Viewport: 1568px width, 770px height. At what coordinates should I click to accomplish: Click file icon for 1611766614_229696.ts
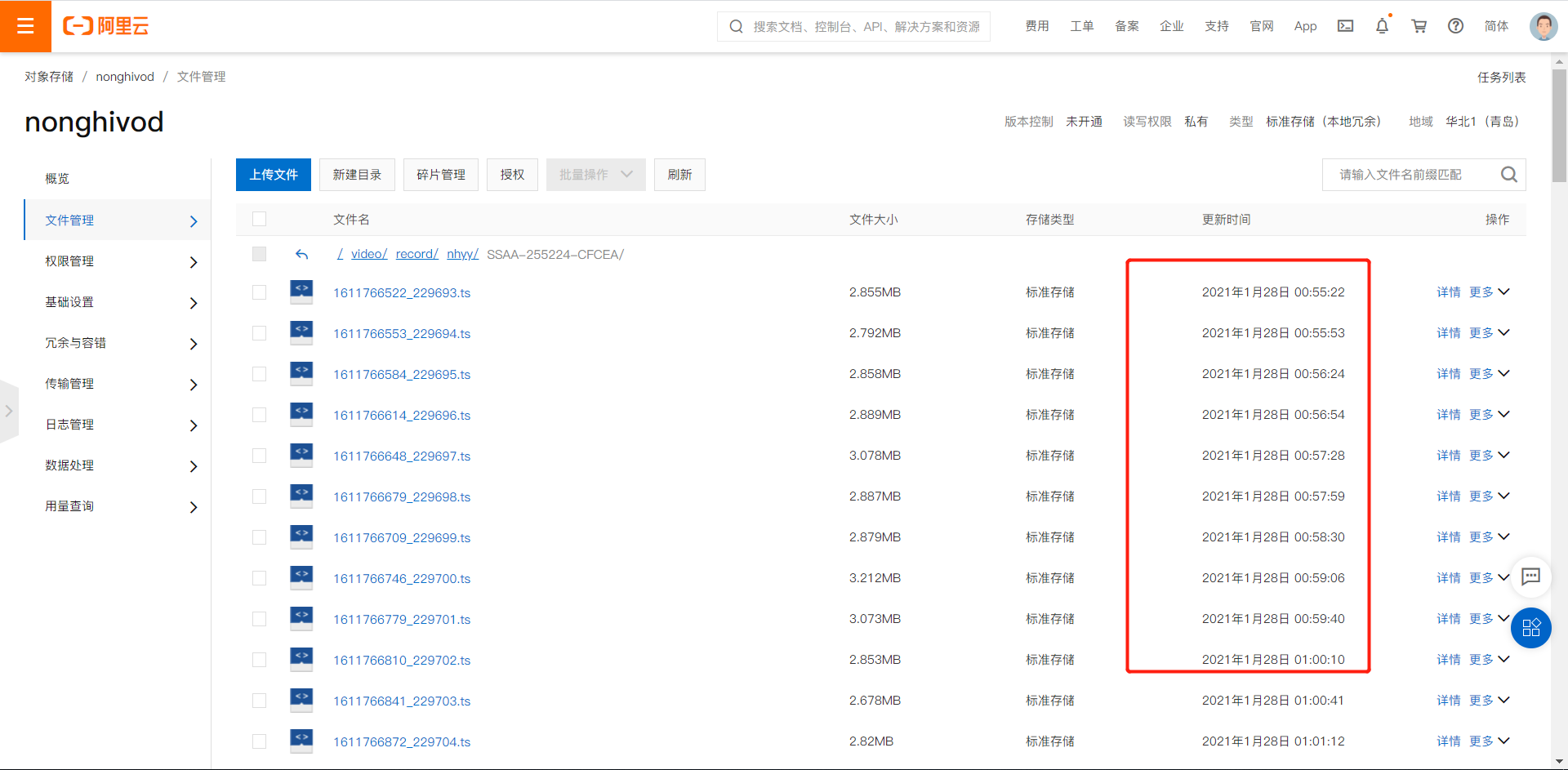click(301, 414)
